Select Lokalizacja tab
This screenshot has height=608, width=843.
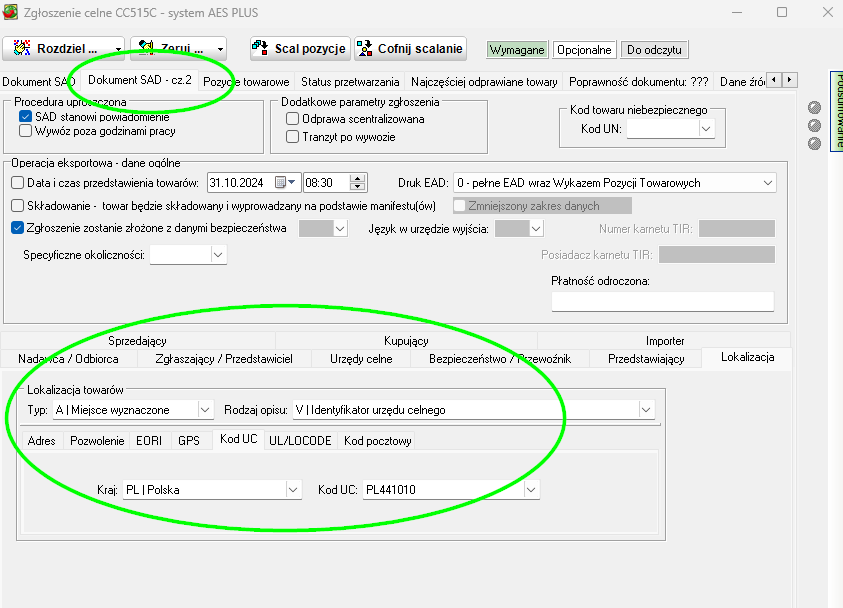(747, 357)
